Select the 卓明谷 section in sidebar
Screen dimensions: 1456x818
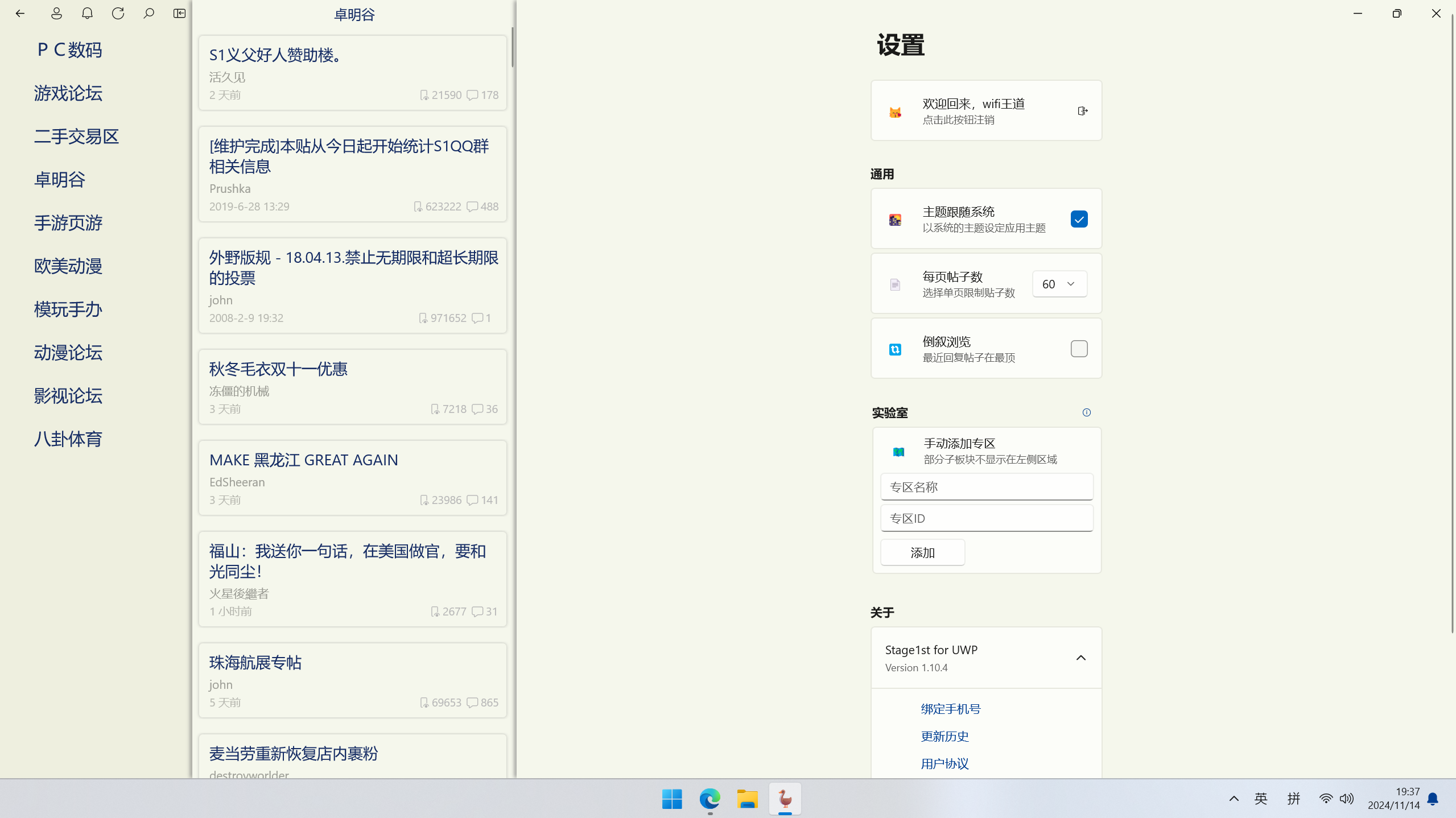pyautogui.click(x=59, y=180)
